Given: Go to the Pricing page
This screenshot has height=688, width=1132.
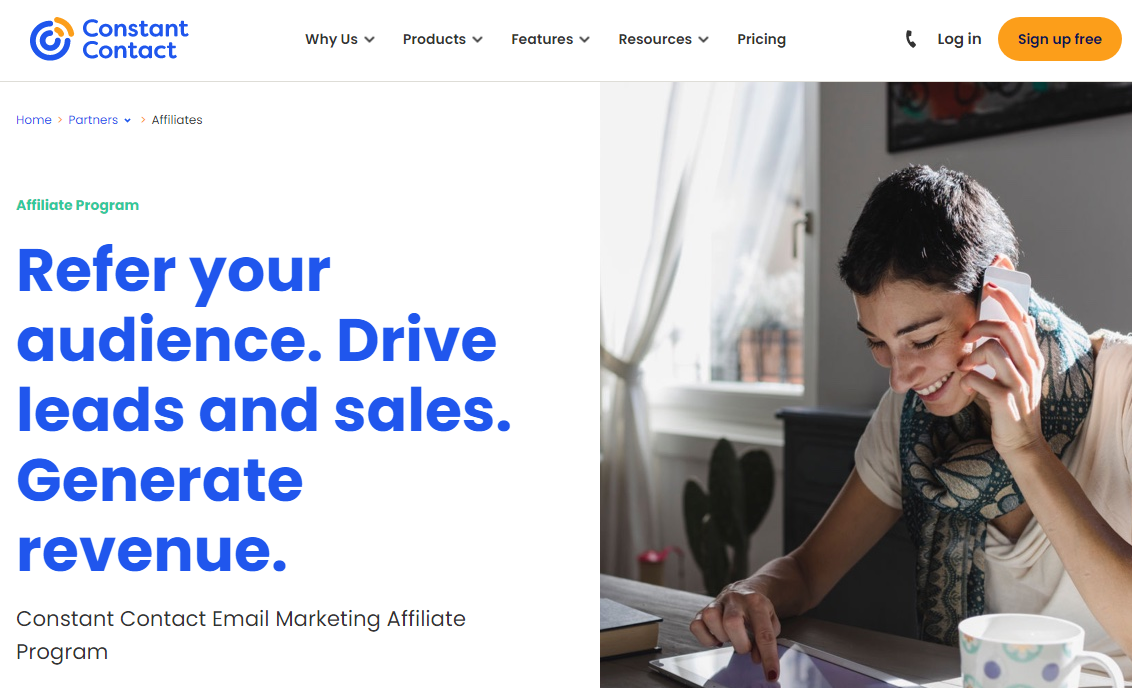Looking at the screenshot, I should (761, 39).
